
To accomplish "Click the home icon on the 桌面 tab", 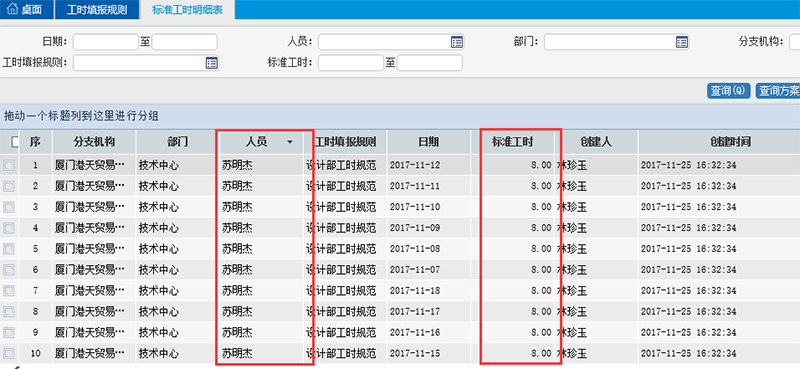I will coord(13,10).
